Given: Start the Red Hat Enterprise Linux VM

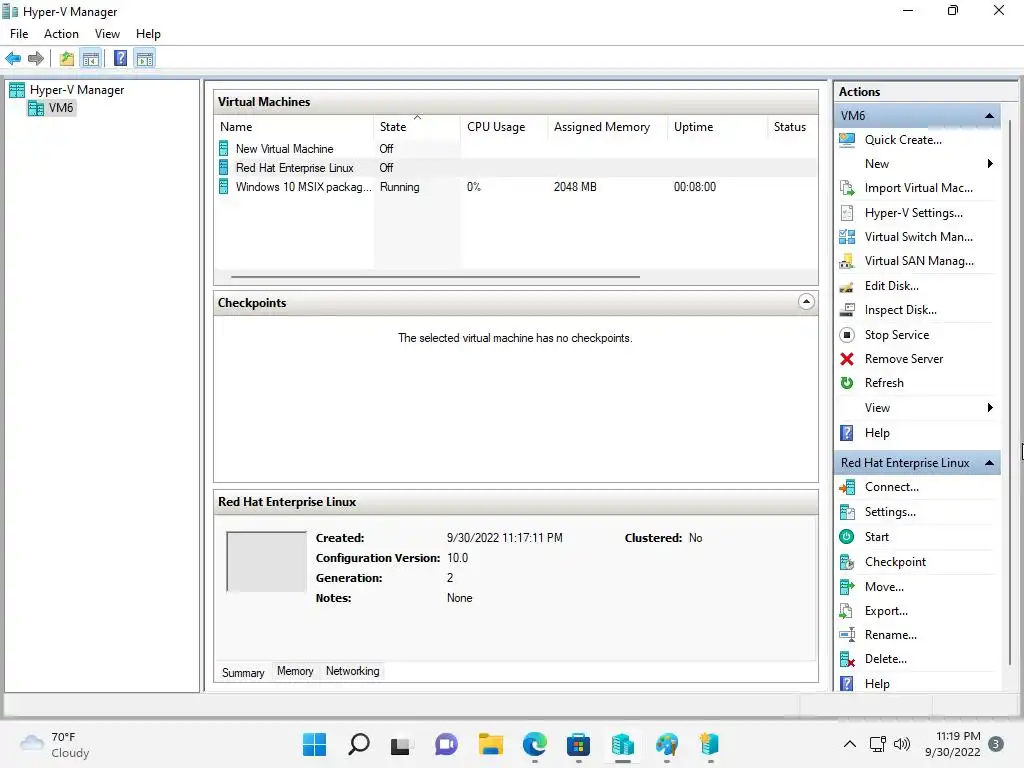Looking at the screenshot, I should coord(876,537).
